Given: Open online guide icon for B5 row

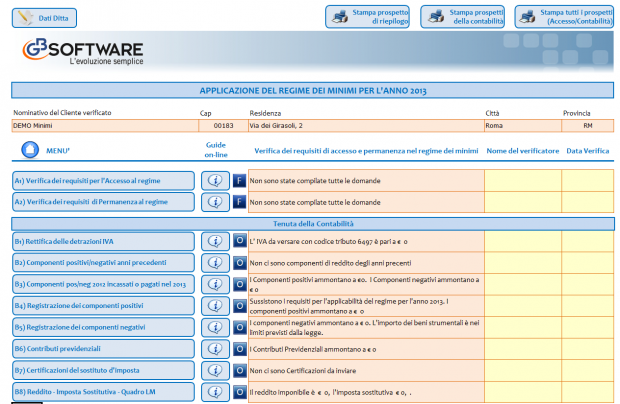Looking at the screenshot, I should (215, 327).
